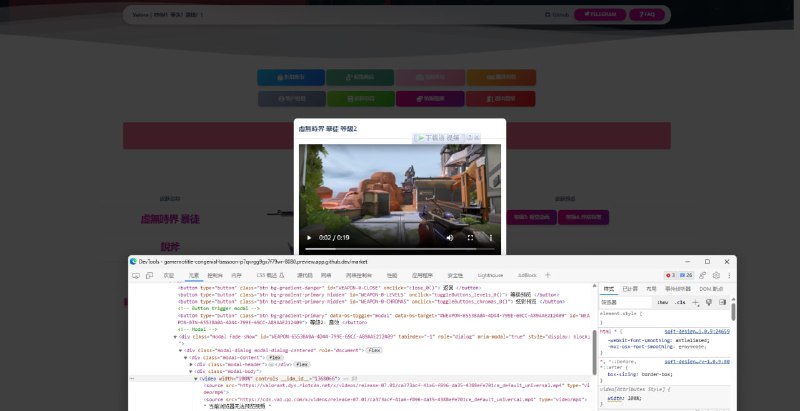The image size is (800, 411).
Task: Open the 性能 tab
Action: [391, 275]
